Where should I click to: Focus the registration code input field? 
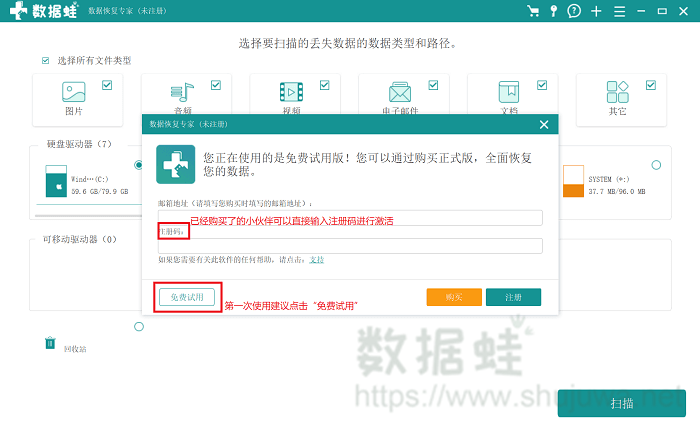pyautogui.click(x=350, y=246)
